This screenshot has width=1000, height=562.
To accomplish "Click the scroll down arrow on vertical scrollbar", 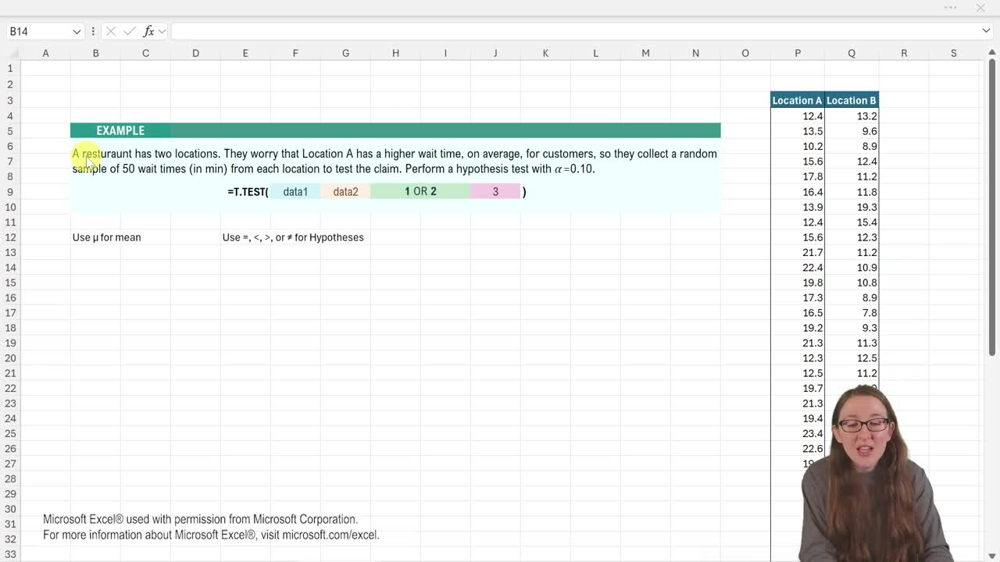I will tap(992, 556).
